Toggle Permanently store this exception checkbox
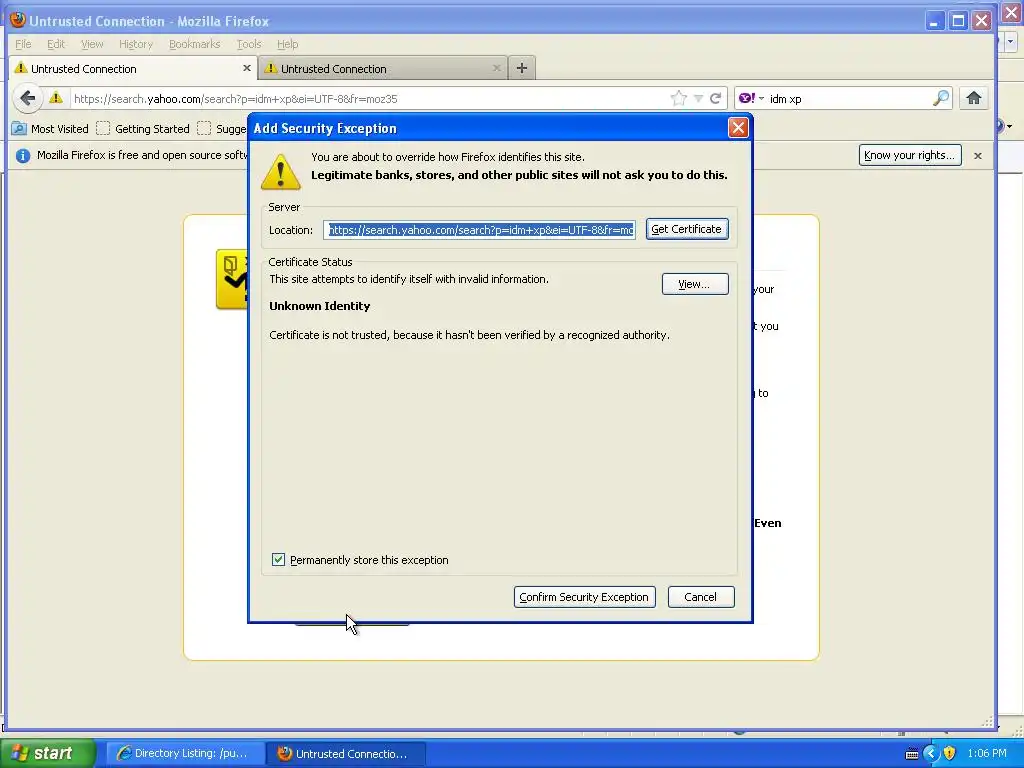 (x=278, y=560)
